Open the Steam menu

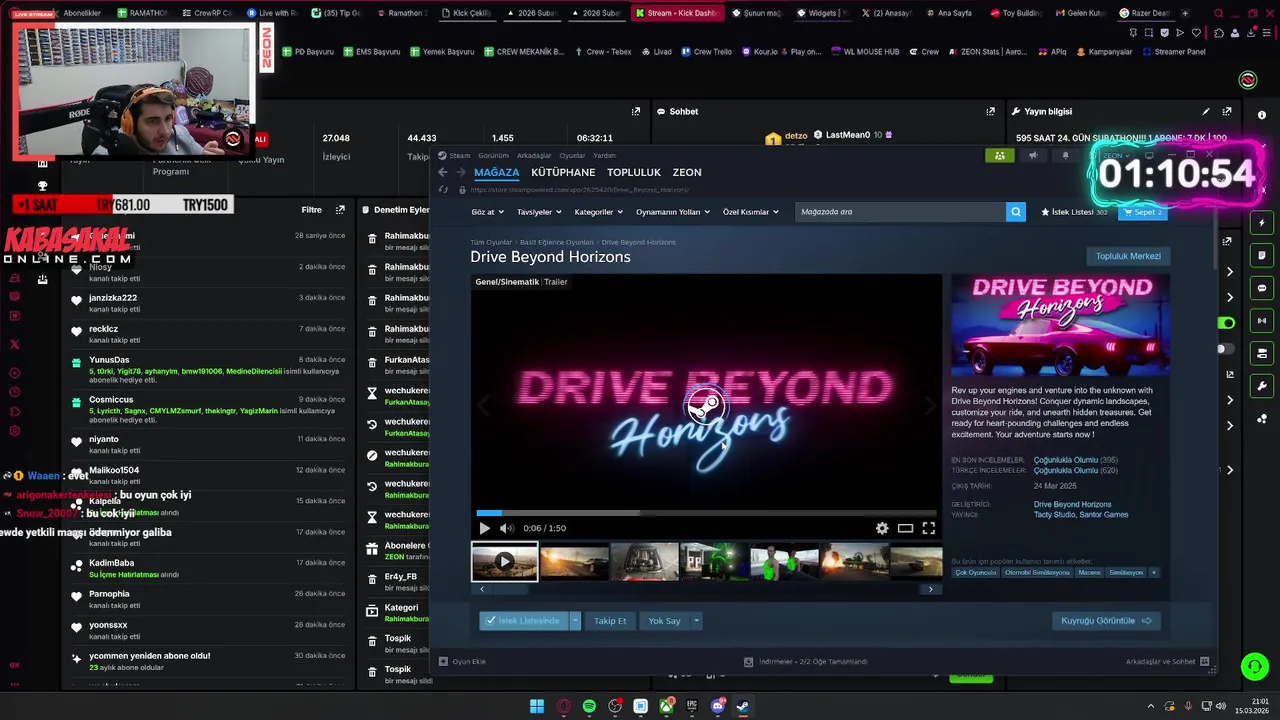[455, 155]
